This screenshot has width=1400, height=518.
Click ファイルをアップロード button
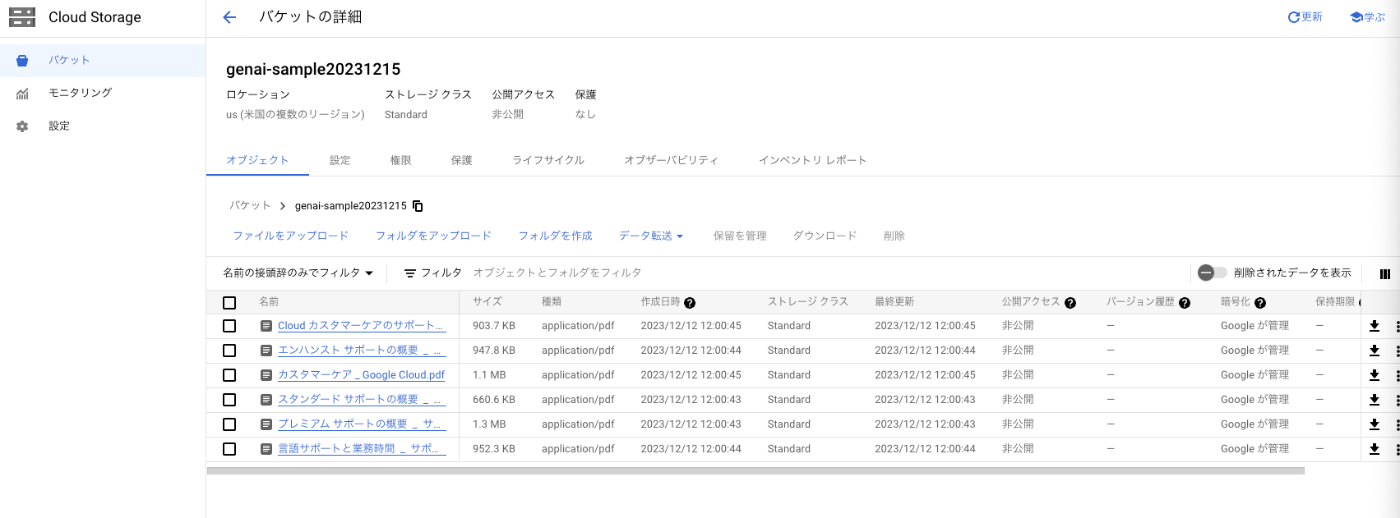pyautogui.click(x=291, y=236)
